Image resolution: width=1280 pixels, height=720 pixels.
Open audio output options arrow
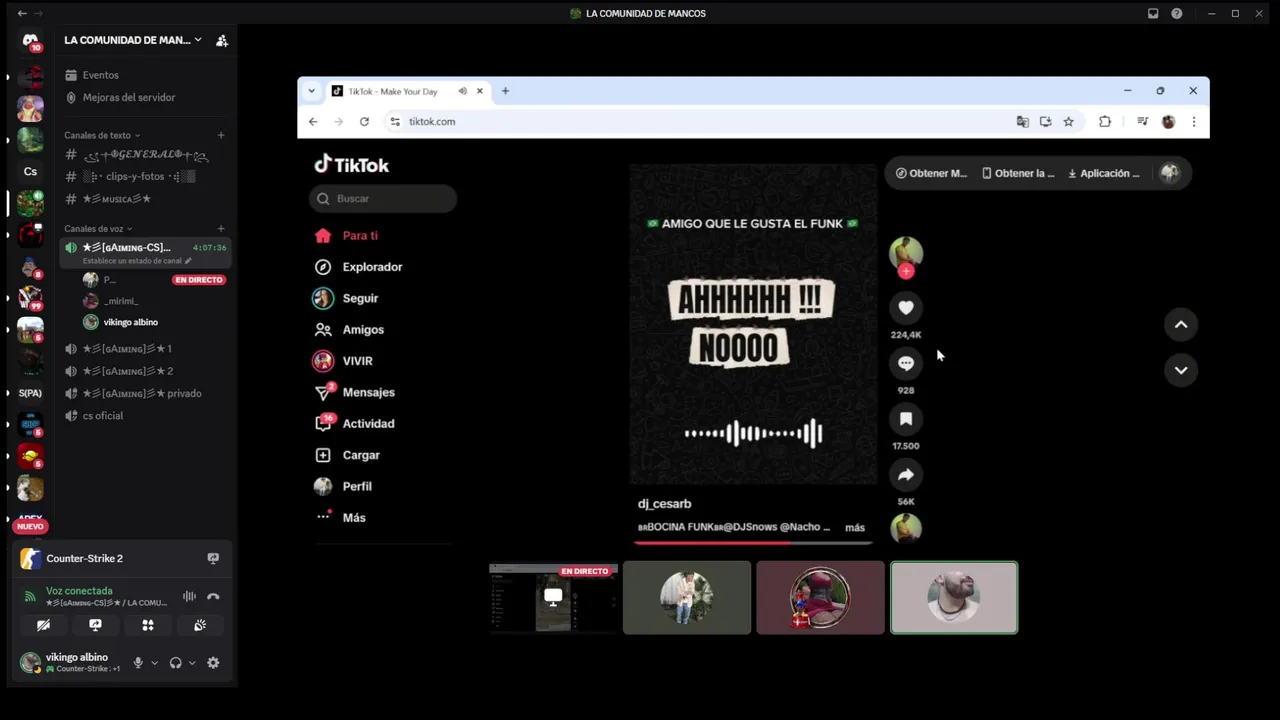click(192, 663)
